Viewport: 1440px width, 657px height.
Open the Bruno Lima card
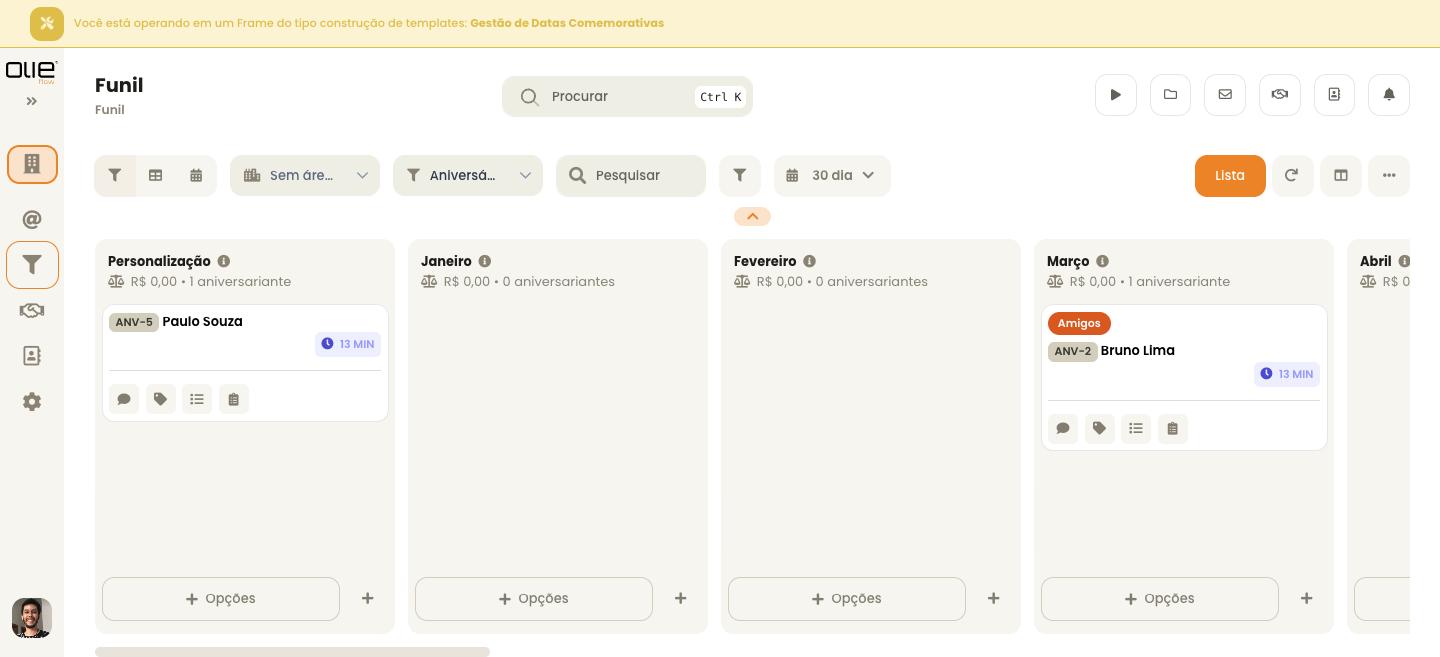pyautogui.click(x=1184, y=378)
